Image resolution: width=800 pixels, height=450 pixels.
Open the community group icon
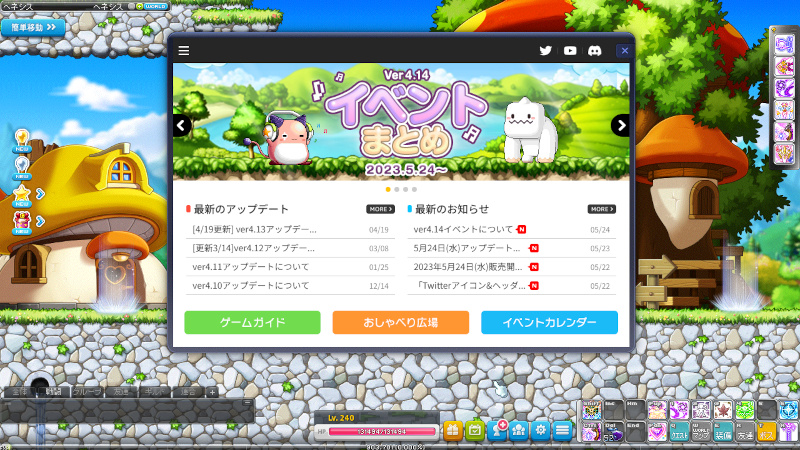pos(518,431)
